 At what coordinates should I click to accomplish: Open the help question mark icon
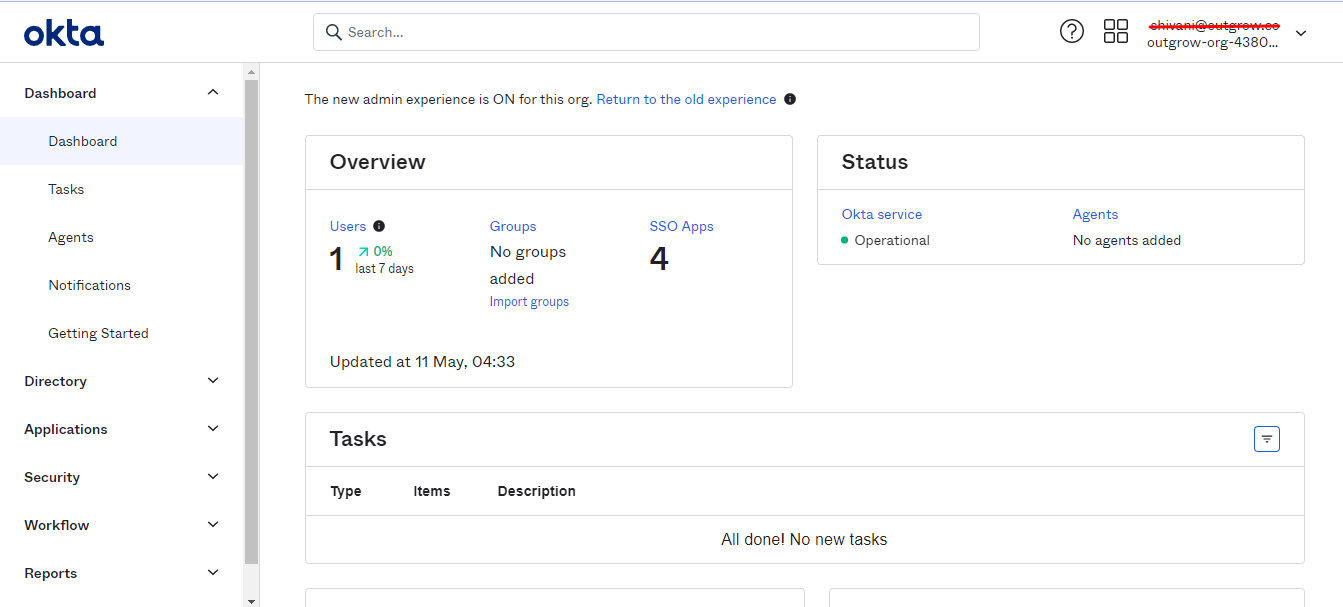click(x=1072, y=31)
